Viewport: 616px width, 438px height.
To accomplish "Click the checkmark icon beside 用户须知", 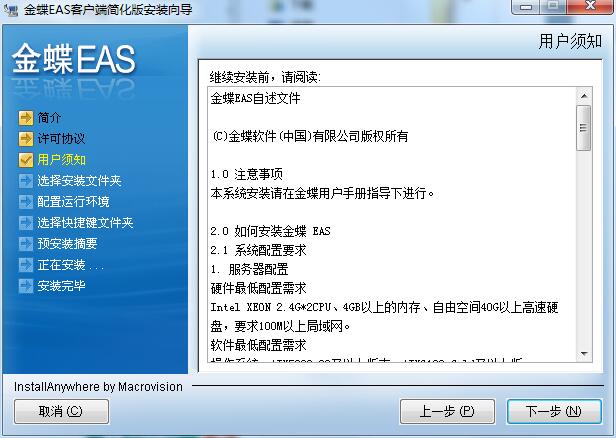I will pyautogui.click(x=26, y=159).
